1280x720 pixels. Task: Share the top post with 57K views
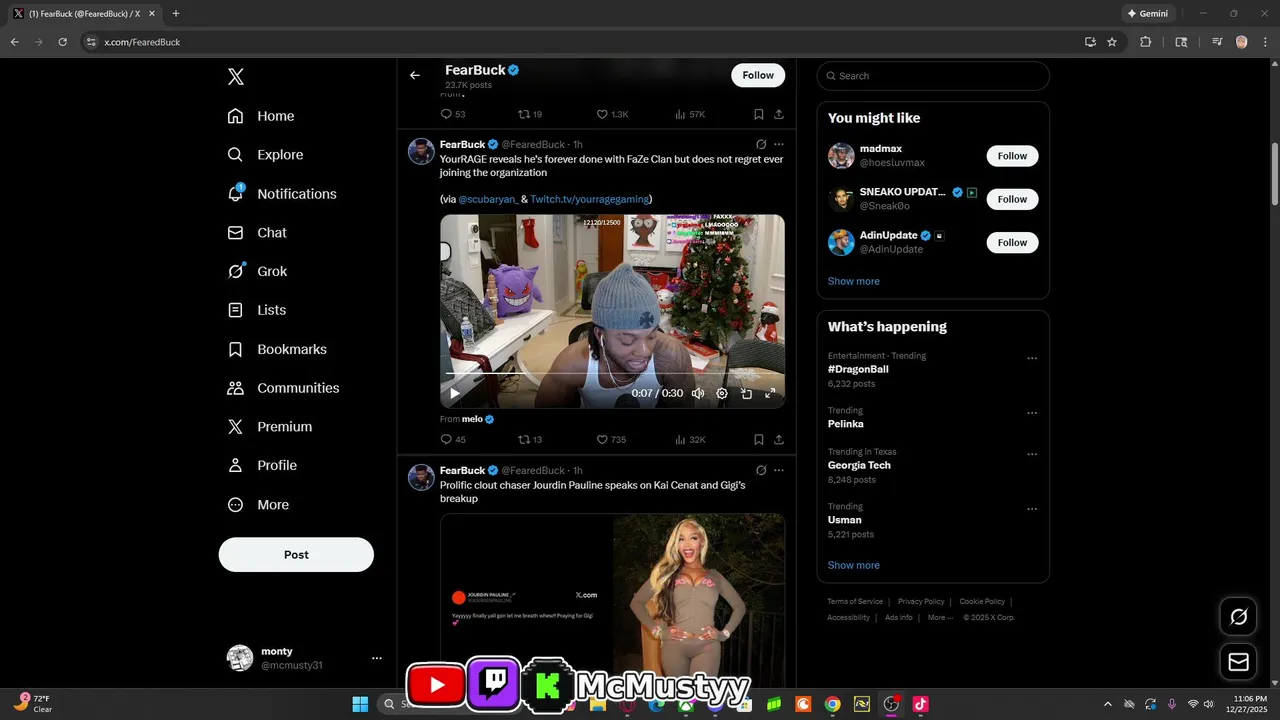779,114
